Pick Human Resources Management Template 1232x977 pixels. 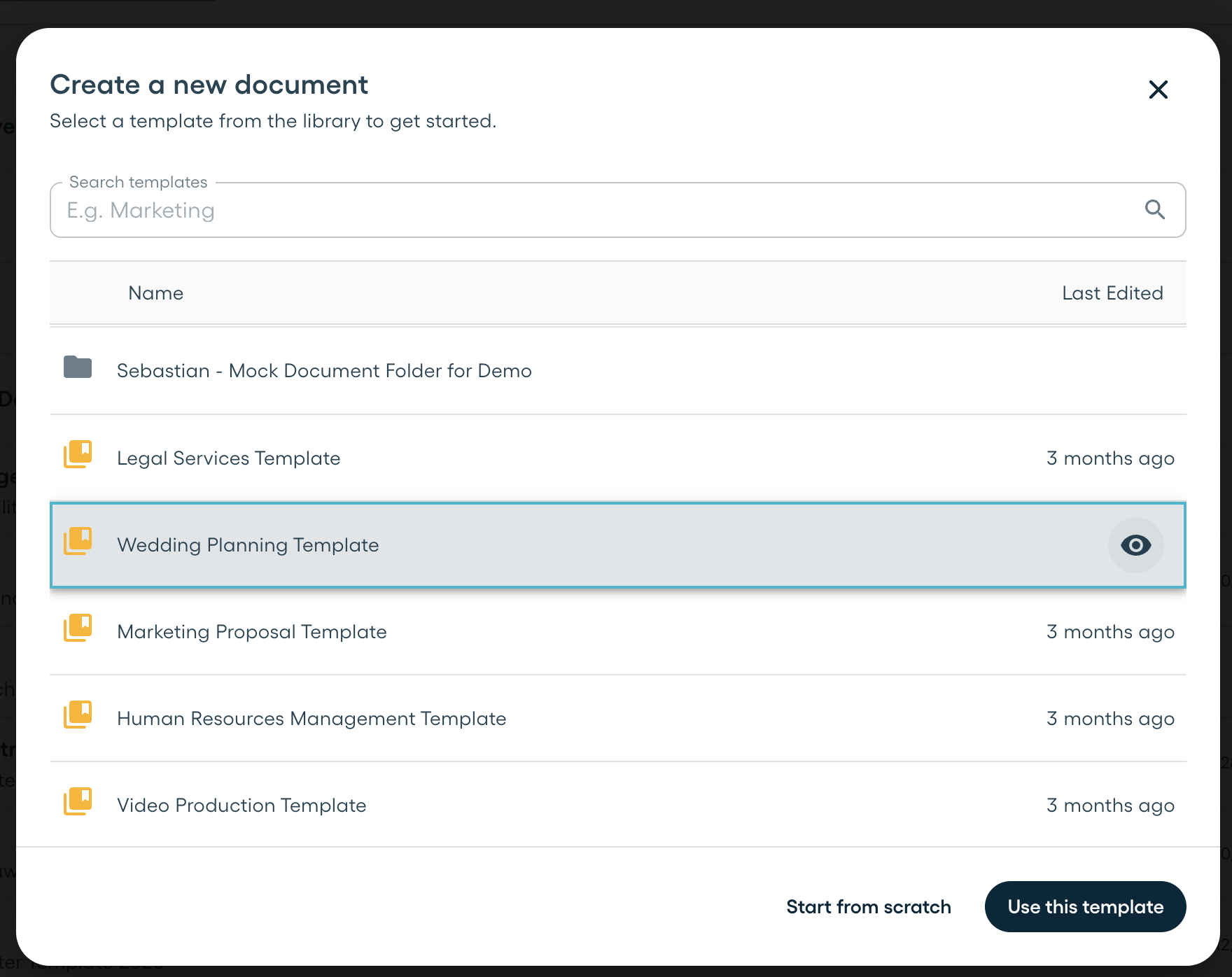pyautogui.click(x=617, y=719)
